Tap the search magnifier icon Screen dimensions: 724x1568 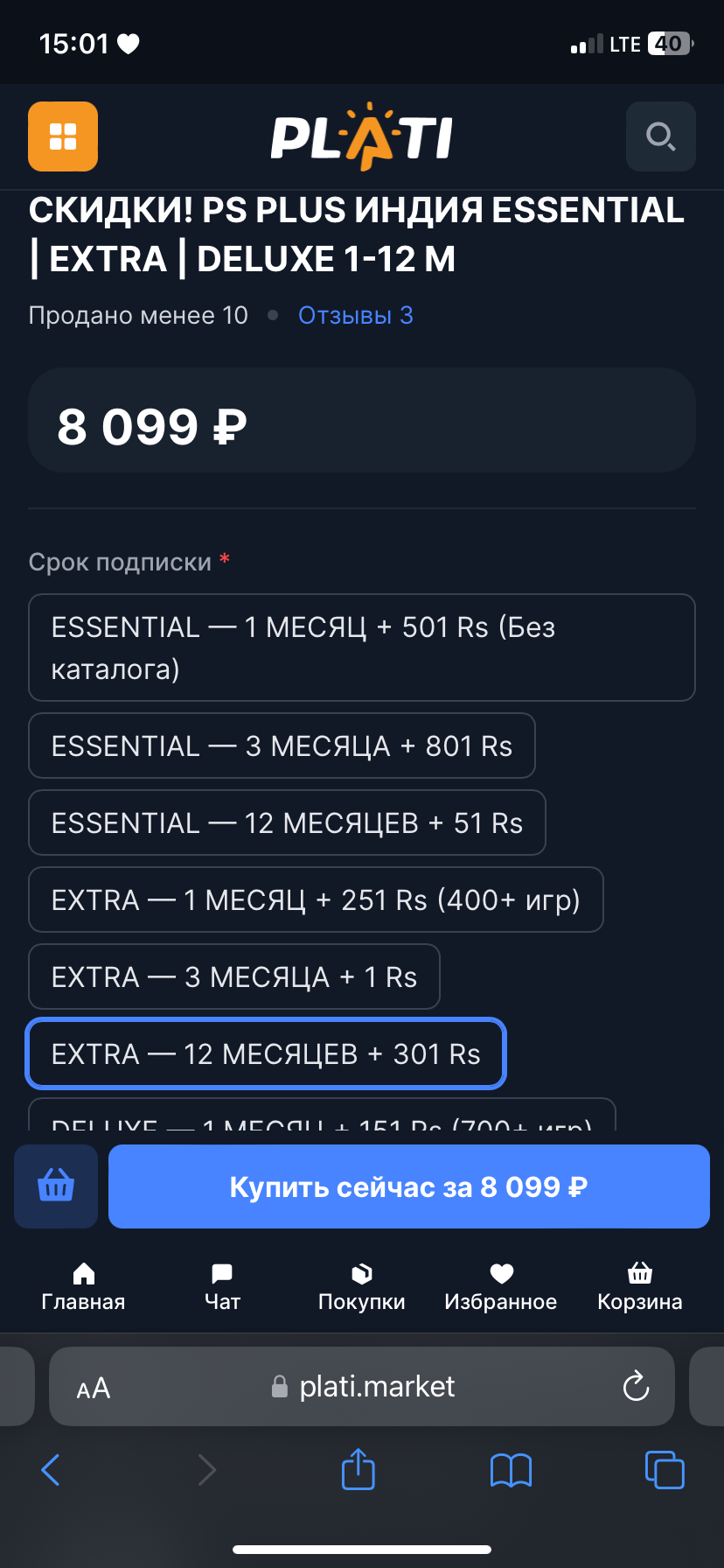pyautogui.click(x=660, y=136)
